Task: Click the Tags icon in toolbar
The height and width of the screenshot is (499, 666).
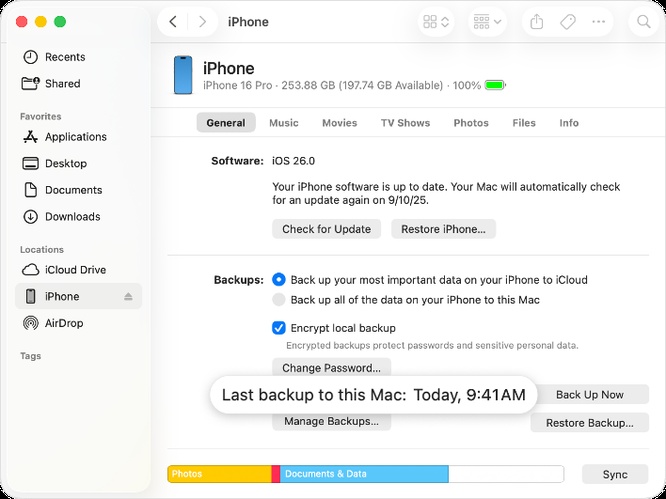Action: [568, 22]
